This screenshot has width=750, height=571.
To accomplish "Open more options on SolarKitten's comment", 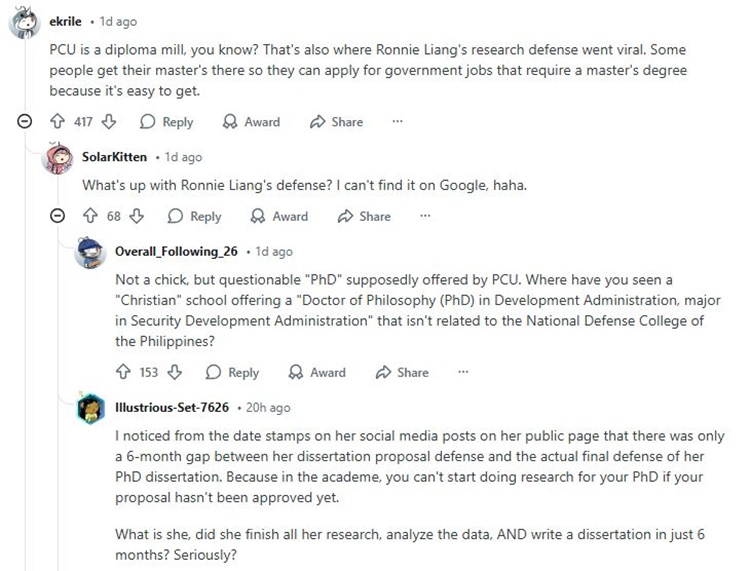I will (x=425, y=216).
